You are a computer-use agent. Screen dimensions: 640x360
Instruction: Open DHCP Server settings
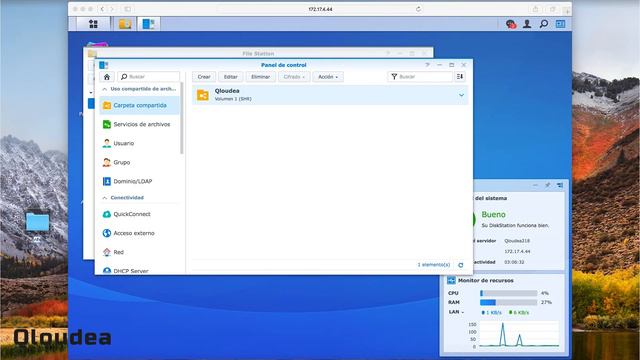pyautogui.click(x=140, y=270)
